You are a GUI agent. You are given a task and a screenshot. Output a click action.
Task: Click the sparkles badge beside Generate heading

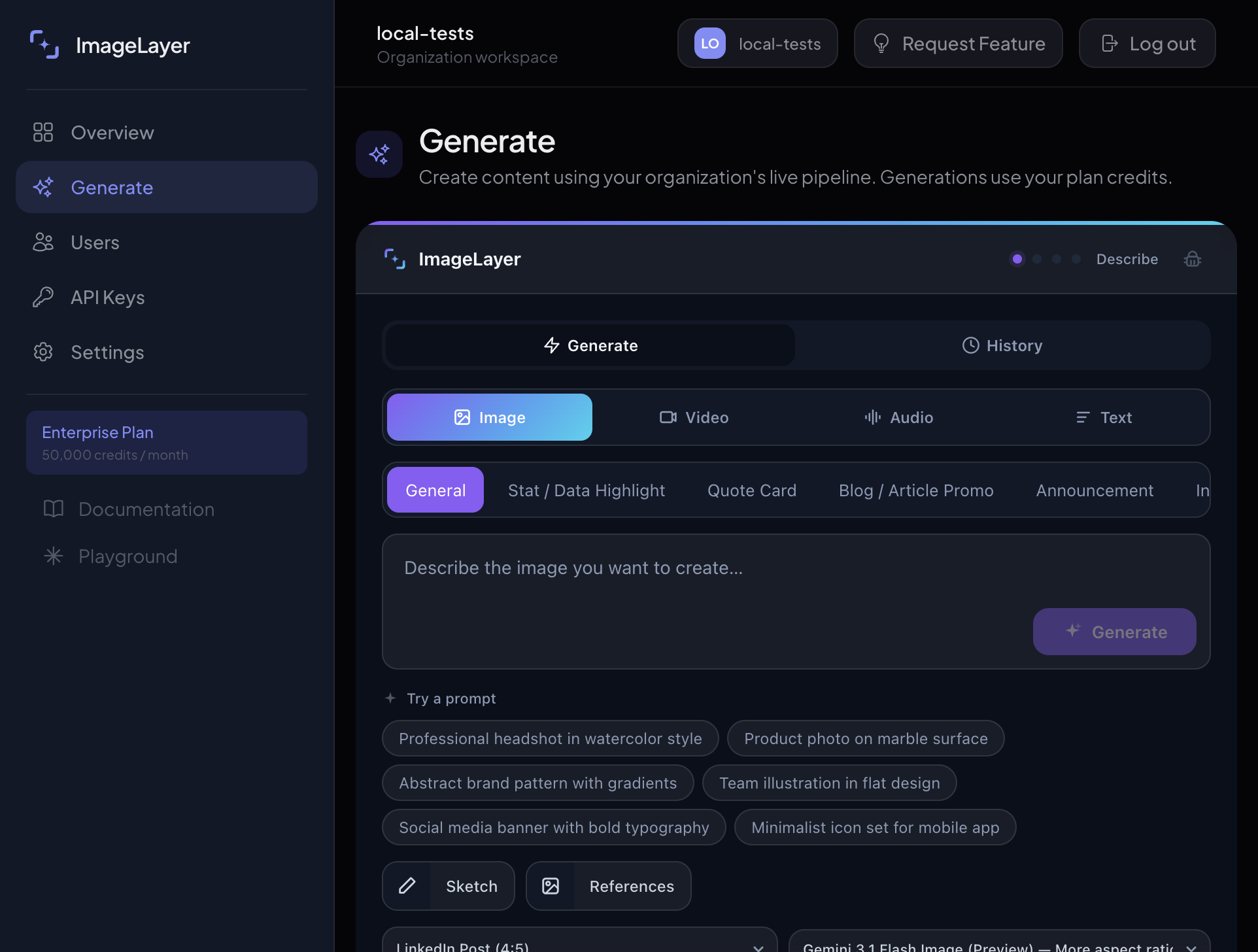379,154
